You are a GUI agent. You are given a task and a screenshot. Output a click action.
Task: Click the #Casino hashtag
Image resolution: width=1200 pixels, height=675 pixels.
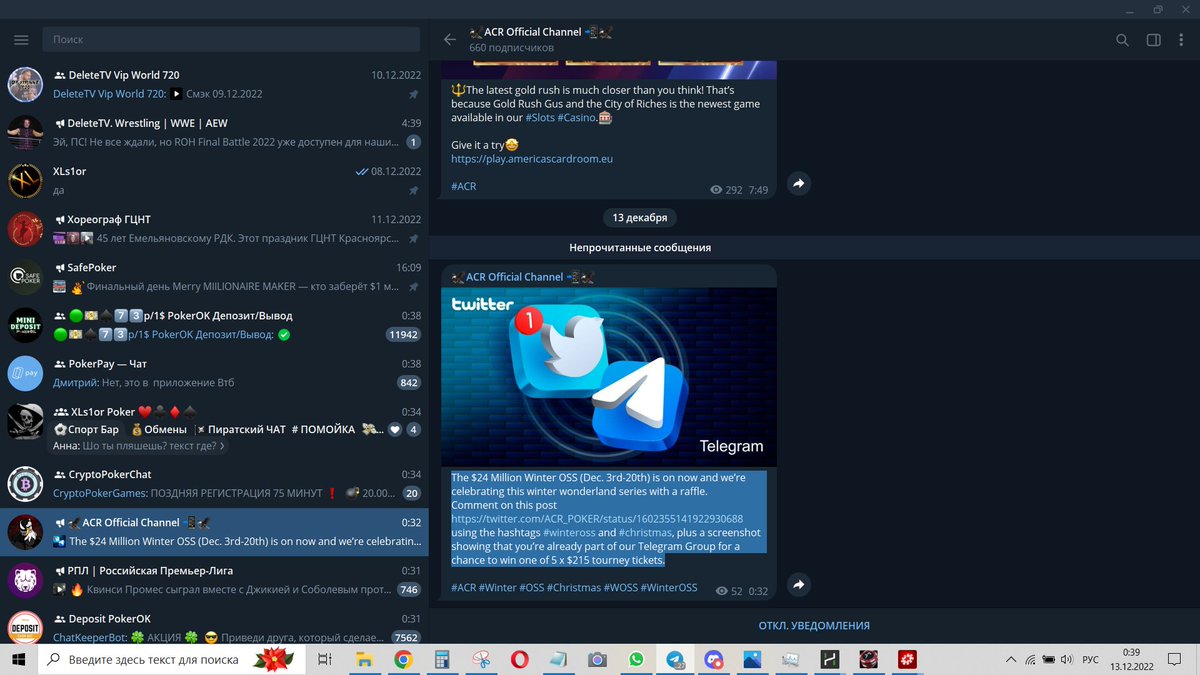576,118
